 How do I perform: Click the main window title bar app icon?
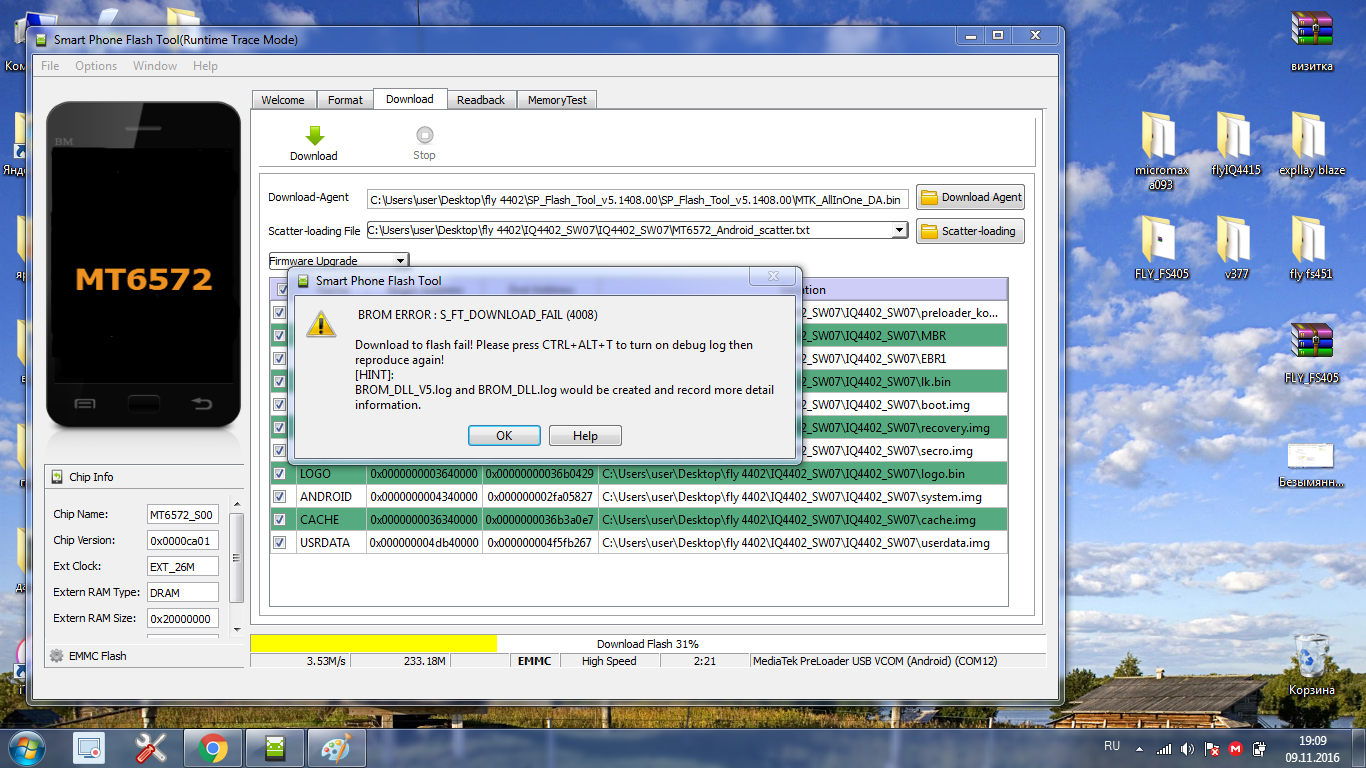[x=41, y=39]
